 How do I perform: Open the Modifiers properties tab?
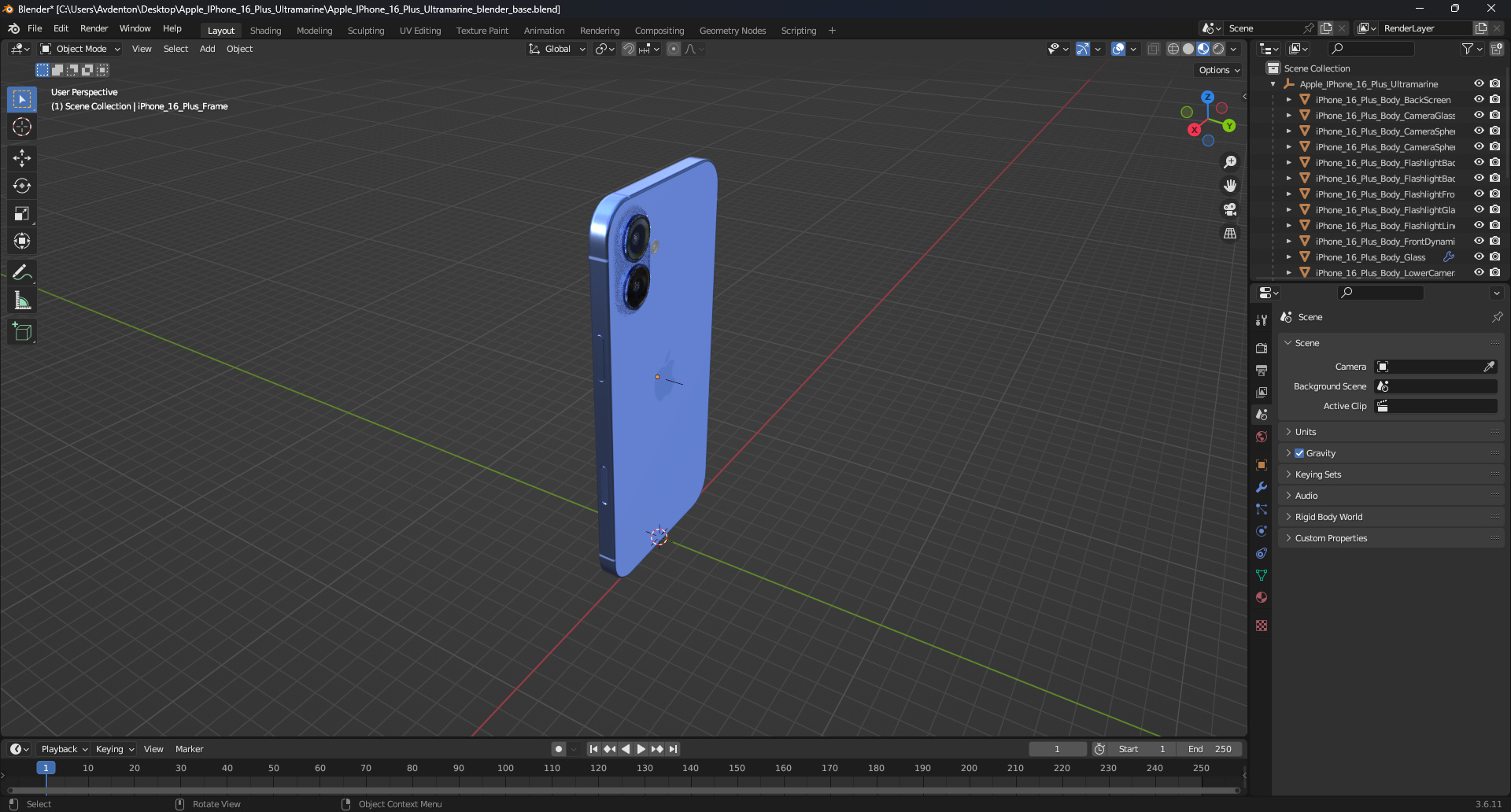(x=1262, y=487)
